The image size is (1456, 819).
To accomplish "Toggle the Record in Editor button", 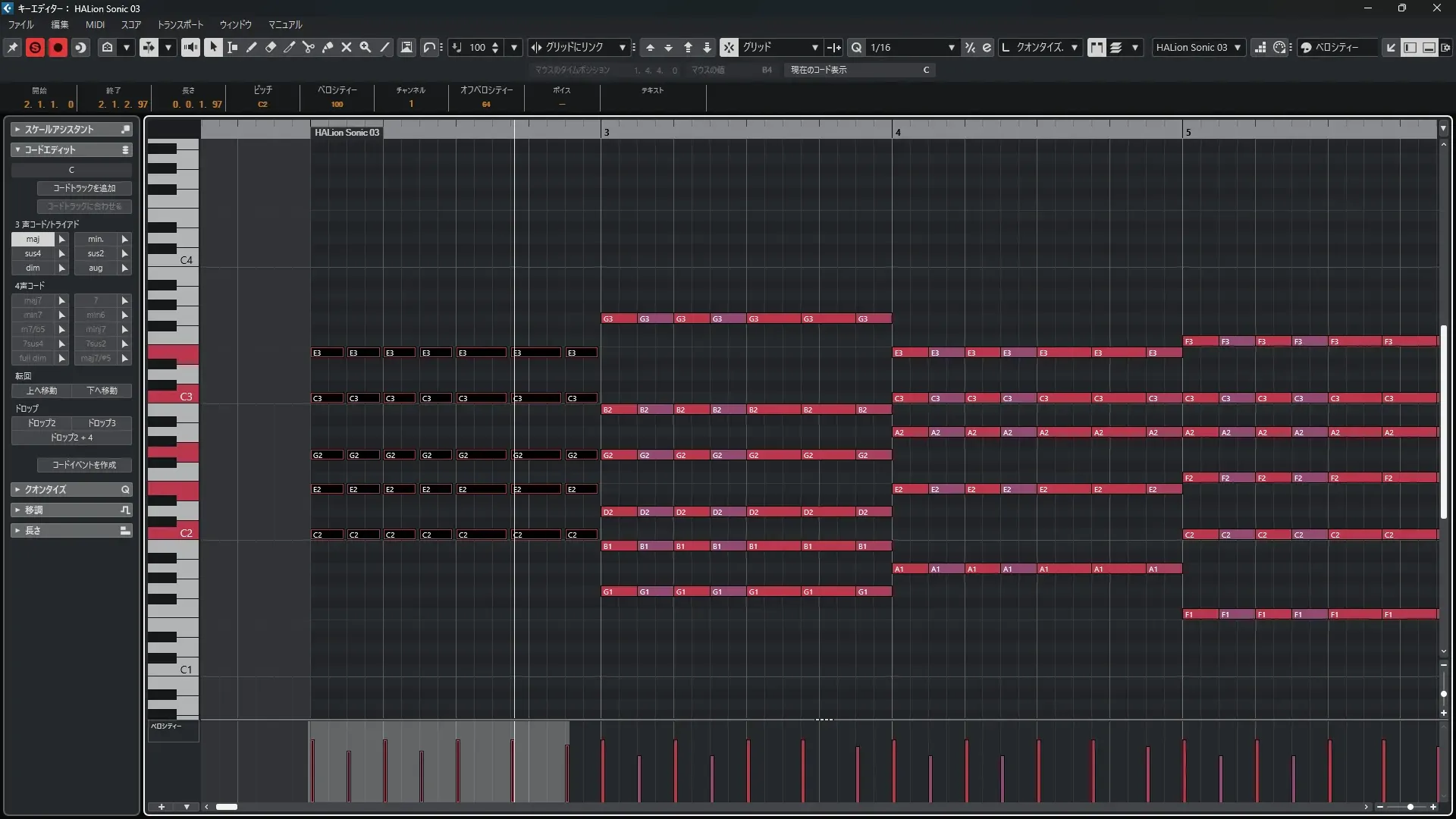I will [x=58, y=47].
